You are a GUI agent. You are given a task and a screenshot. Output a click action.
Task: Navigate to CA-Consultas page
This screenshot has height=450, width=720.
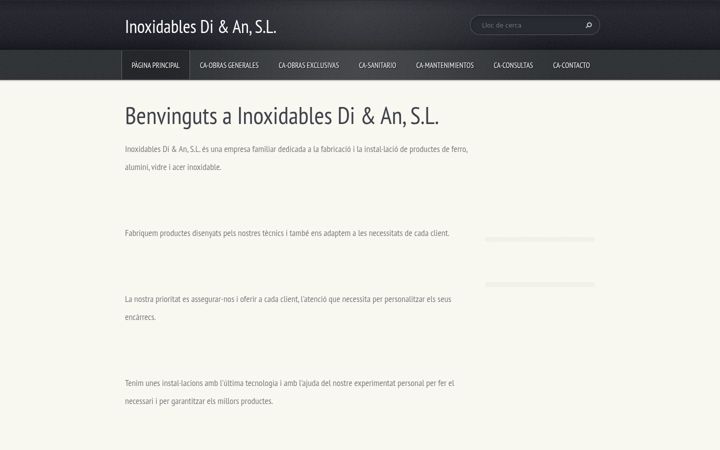click(513, 65)
